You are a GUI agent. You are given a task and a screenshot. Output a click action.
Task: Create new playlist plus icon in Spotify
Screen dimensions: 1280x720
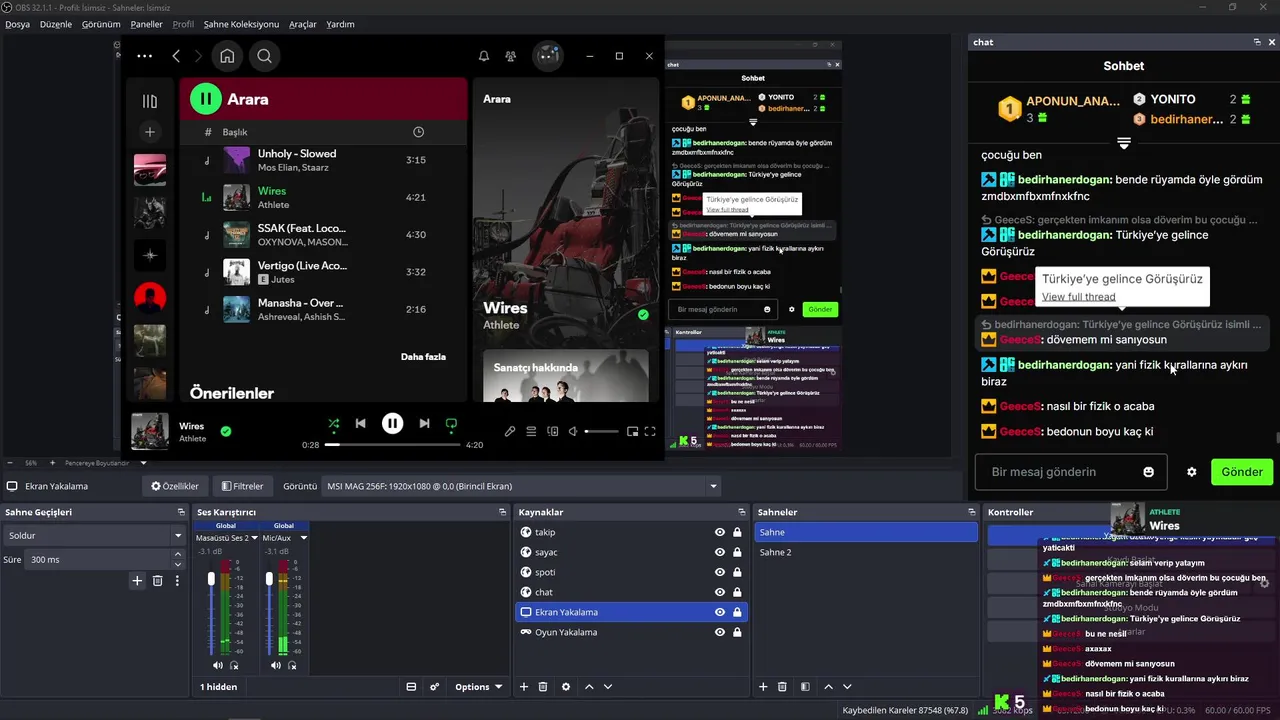coord(150,132)
